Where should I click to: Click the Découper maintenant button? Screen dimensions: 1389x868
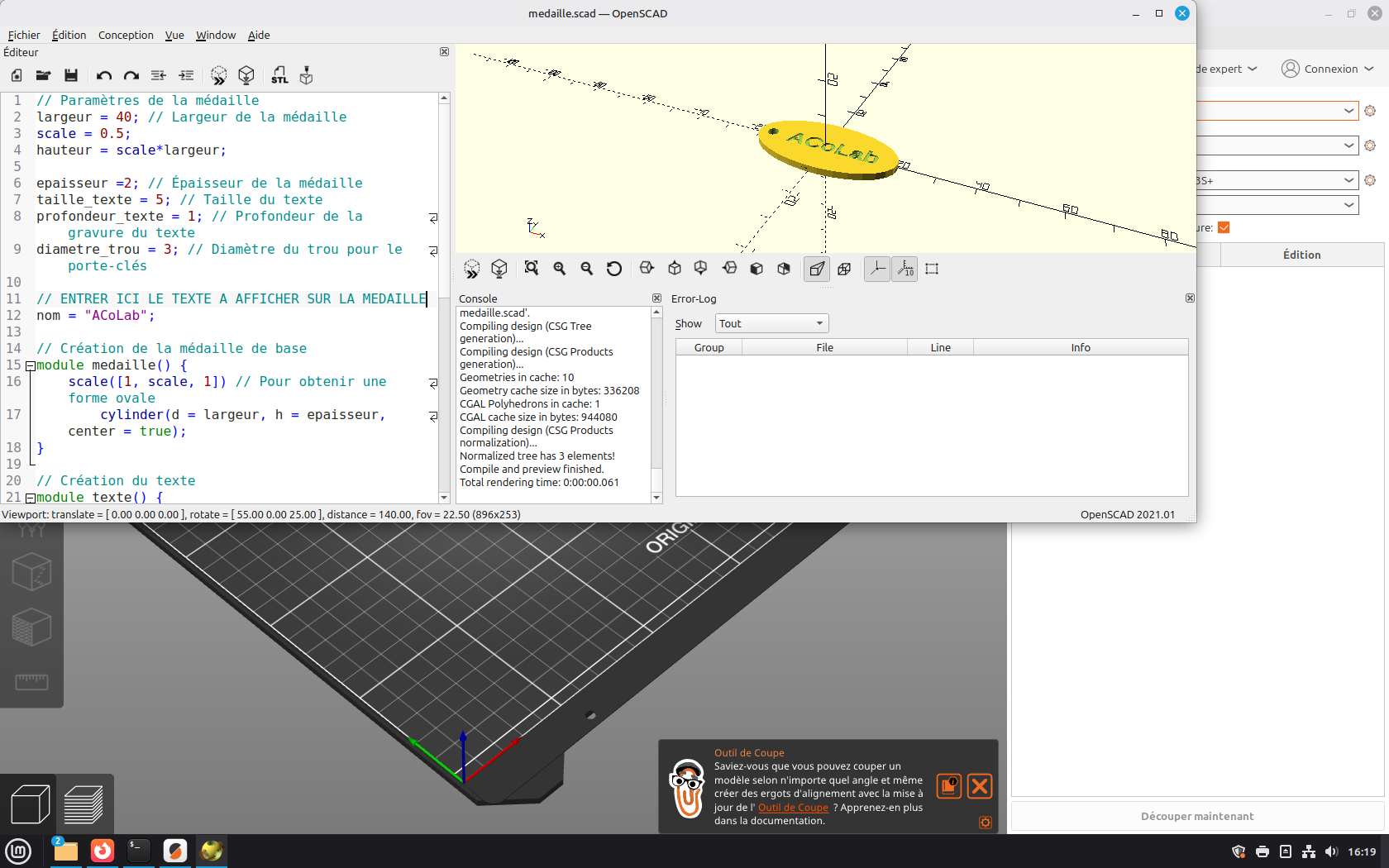point(1196,816)
